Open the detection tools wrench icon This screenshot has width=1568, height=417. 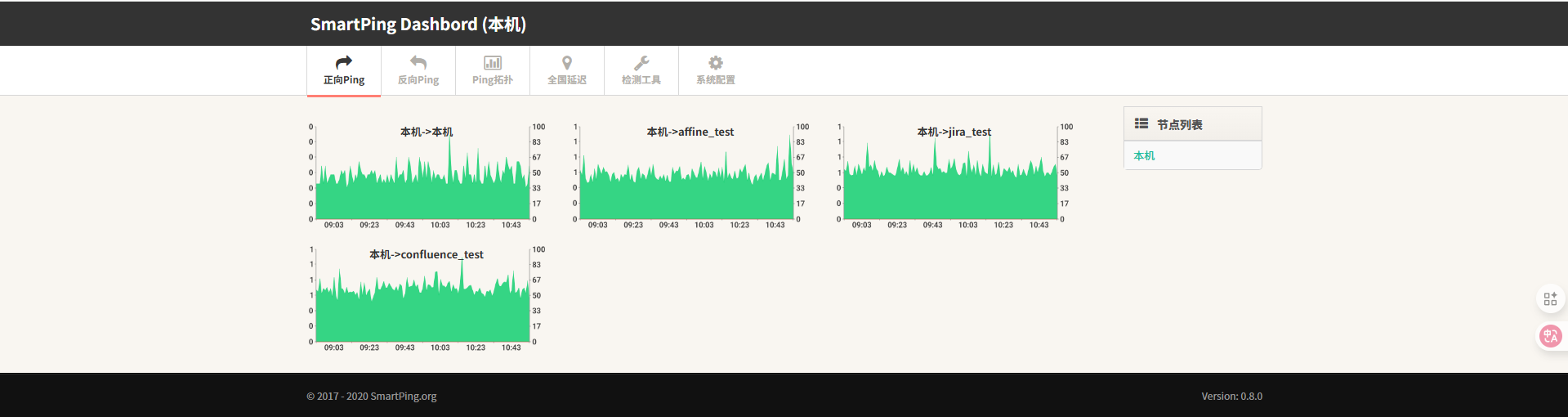tap(641, 62)
